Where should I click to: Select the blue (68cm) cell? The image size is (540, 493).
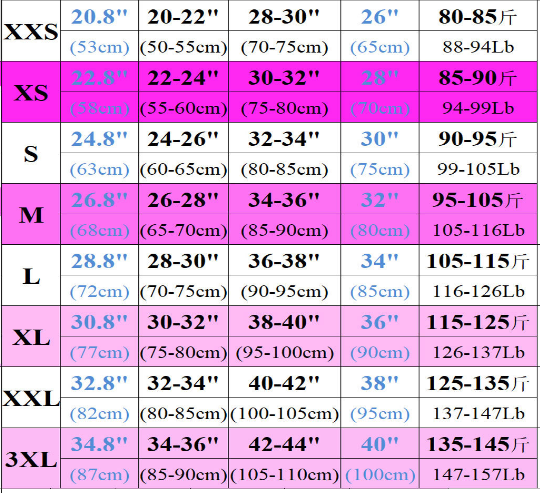tap(100, 230)
